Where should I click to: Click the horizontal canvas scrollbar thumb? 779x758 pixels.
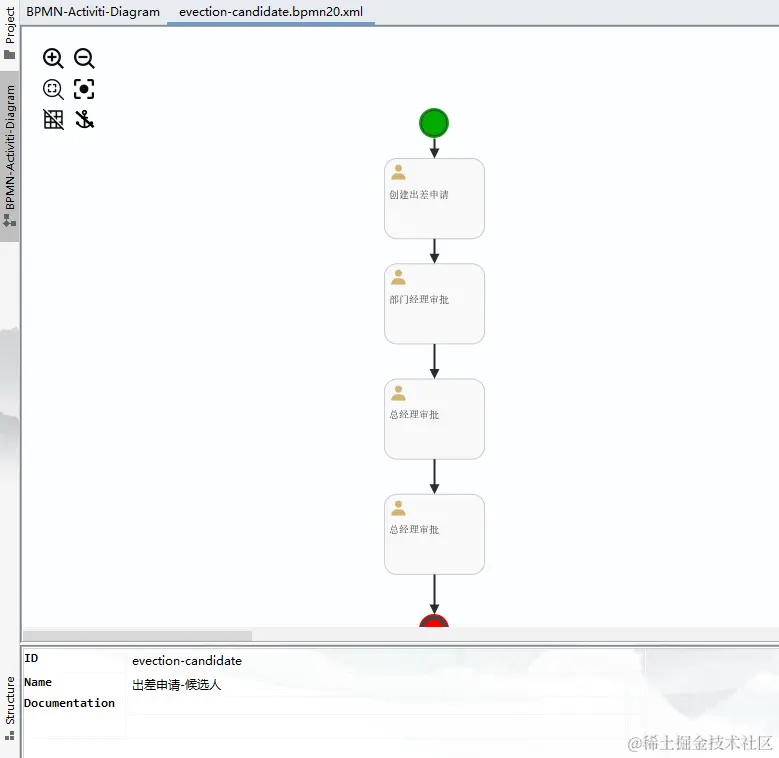pyautogui.click(x=138, y=636)
